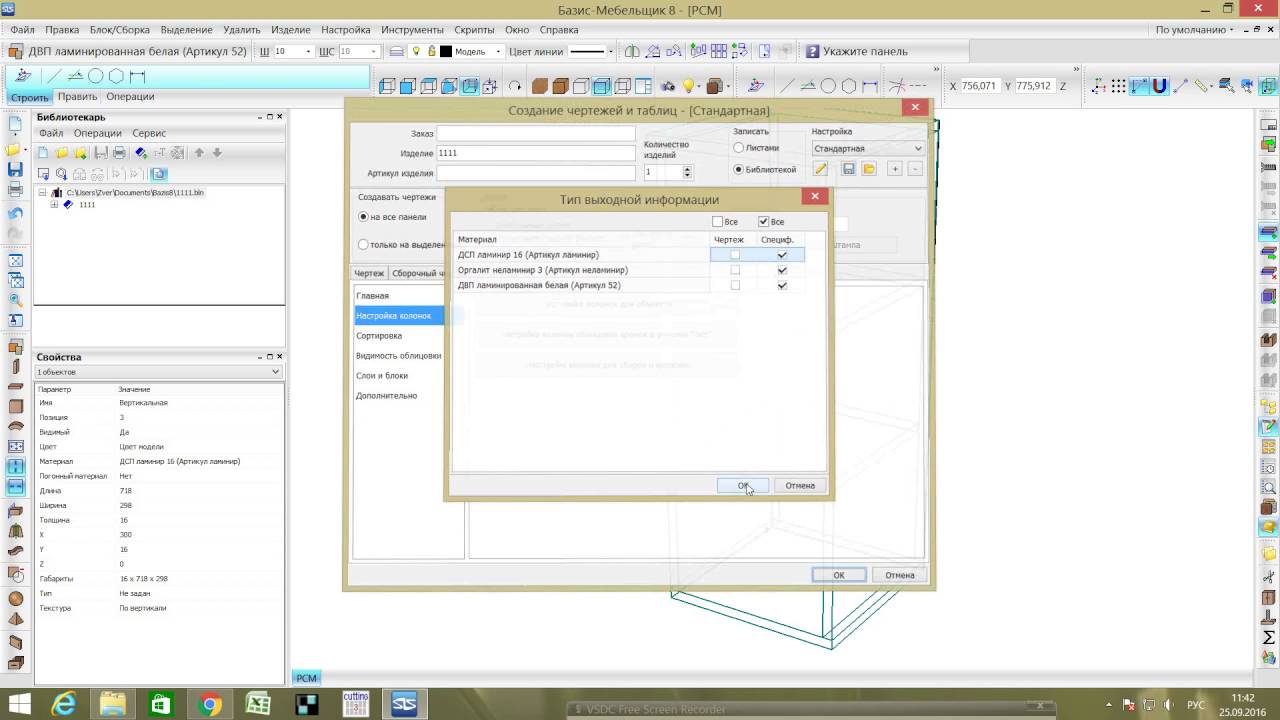Click the magnet snap icon in toolbar
The image size is (1280, 720).
click(x=1160, y=86)
